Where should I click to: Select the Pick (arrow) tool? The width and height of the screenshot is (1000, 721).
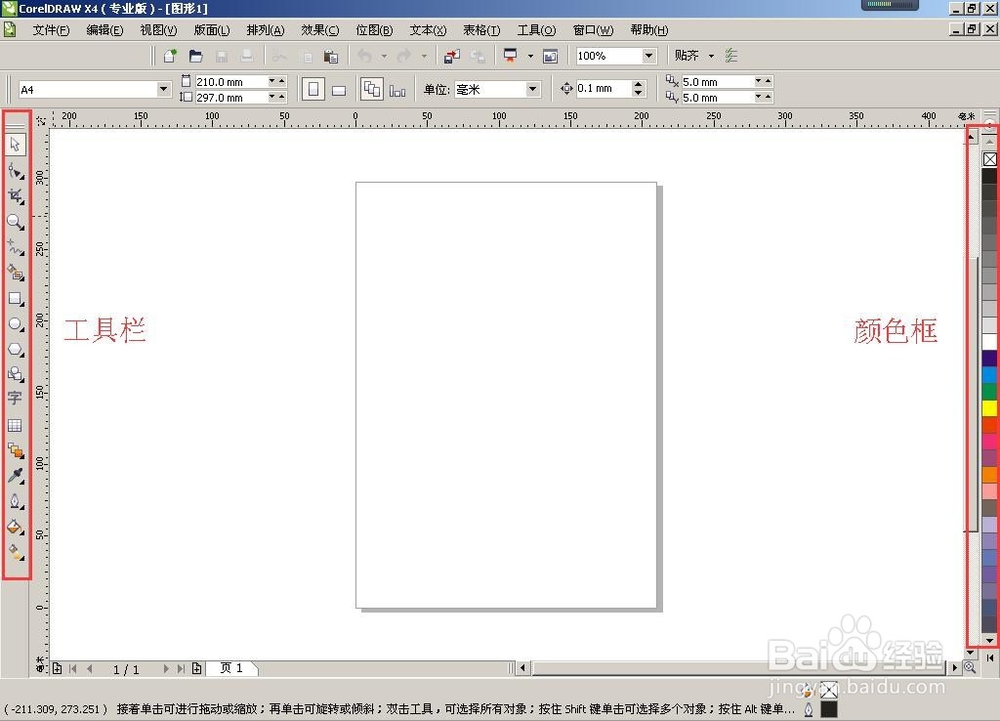tap(15, 146)
